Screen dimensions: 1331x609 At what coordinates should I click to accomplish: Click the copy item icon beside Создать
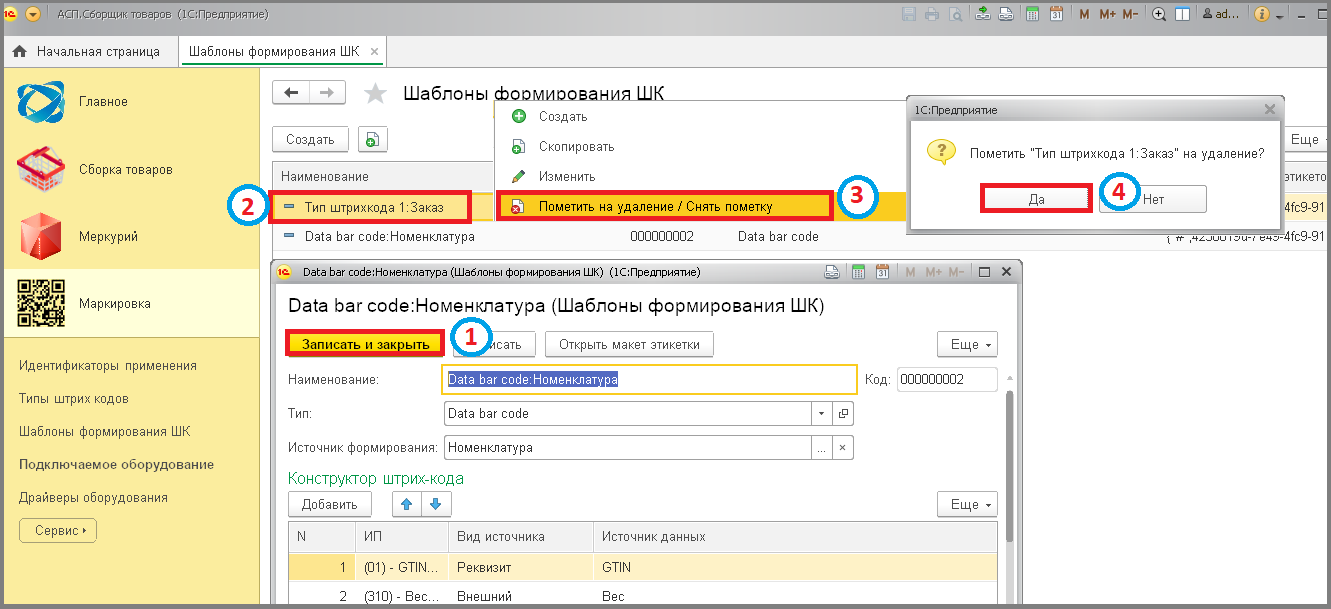pyautogui.click(x=372, y=140)
